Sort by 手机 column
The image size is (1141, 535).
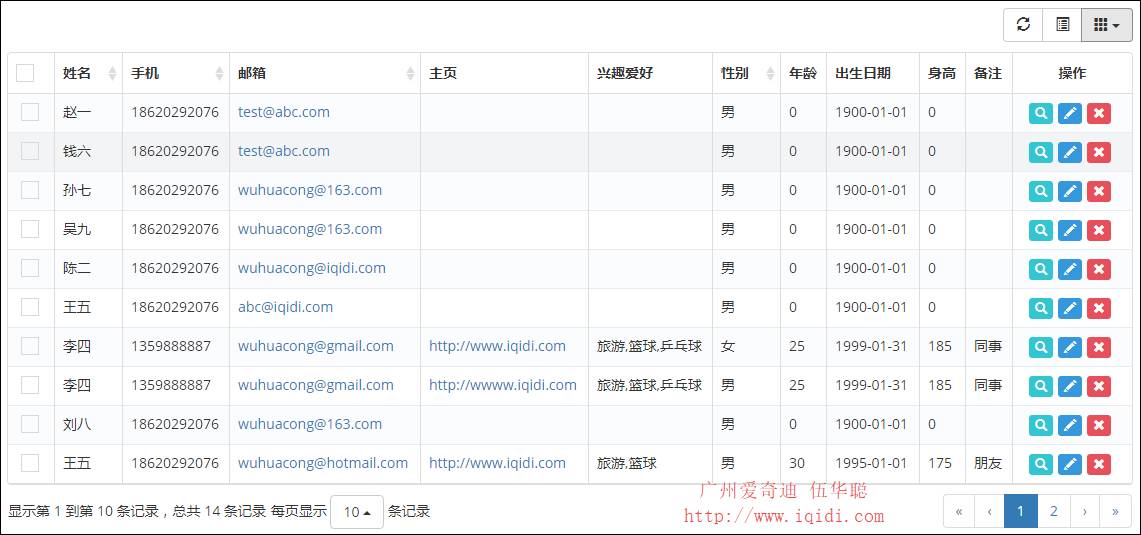click(x=176, y=73)
